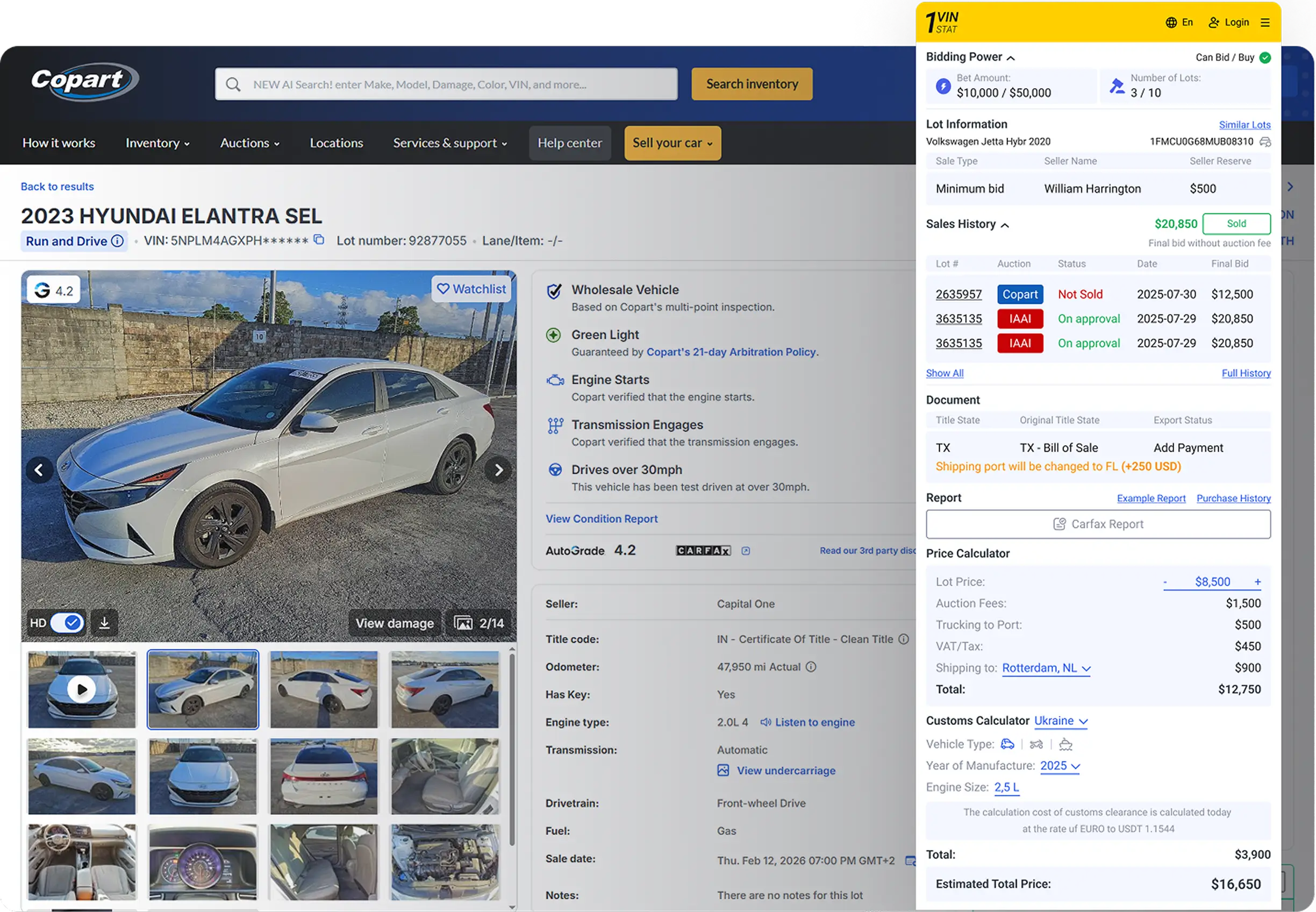The image size is (1316, 912).
Task: Expand the Inventory dropdown menu
Action: [158, 144]
